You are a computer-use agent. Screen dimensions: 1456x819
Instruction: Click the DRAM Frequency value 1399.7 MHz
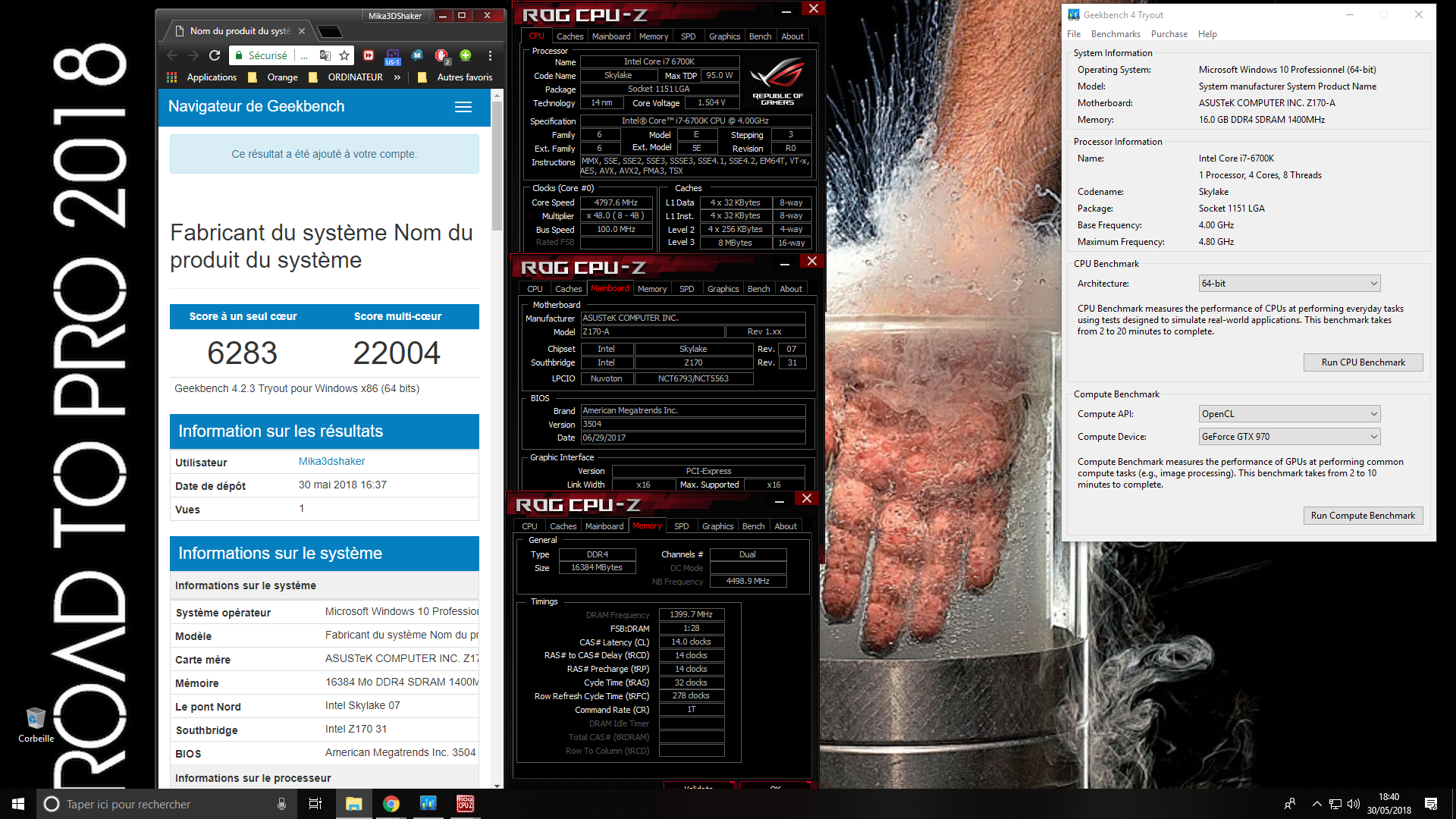[x=692, y=615]
